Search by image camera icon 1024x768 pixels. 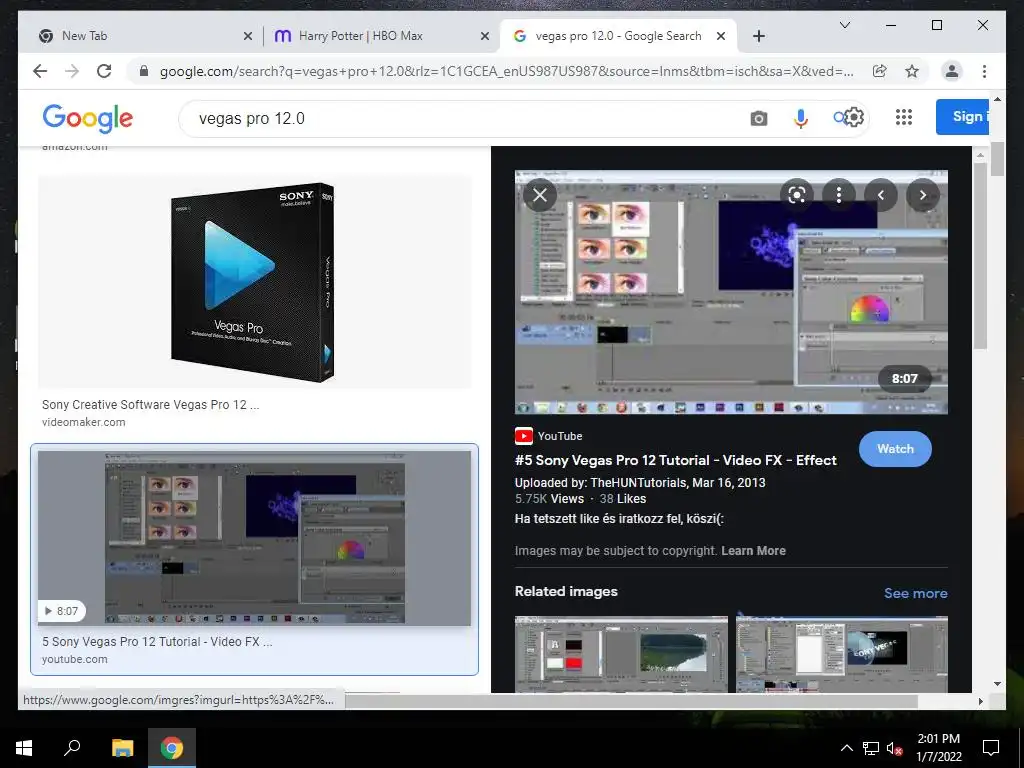click(758, 118)
